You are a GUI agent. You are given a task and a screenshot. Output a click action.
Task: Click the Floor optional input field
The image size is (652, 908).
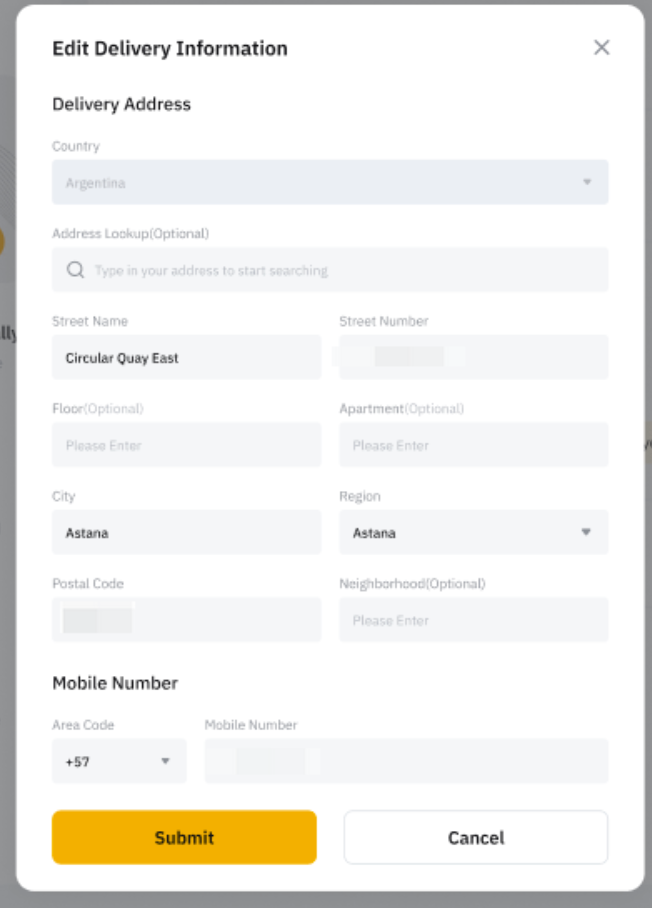186,445
